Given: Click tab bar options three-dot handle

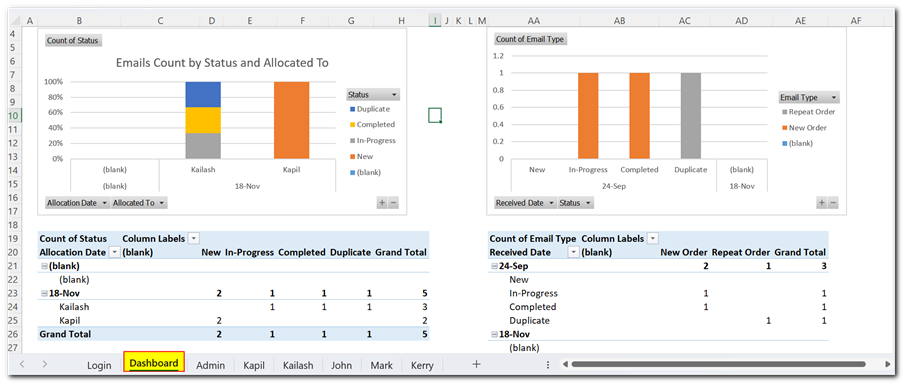Looking at the screenshot, I should pos(548,364).
